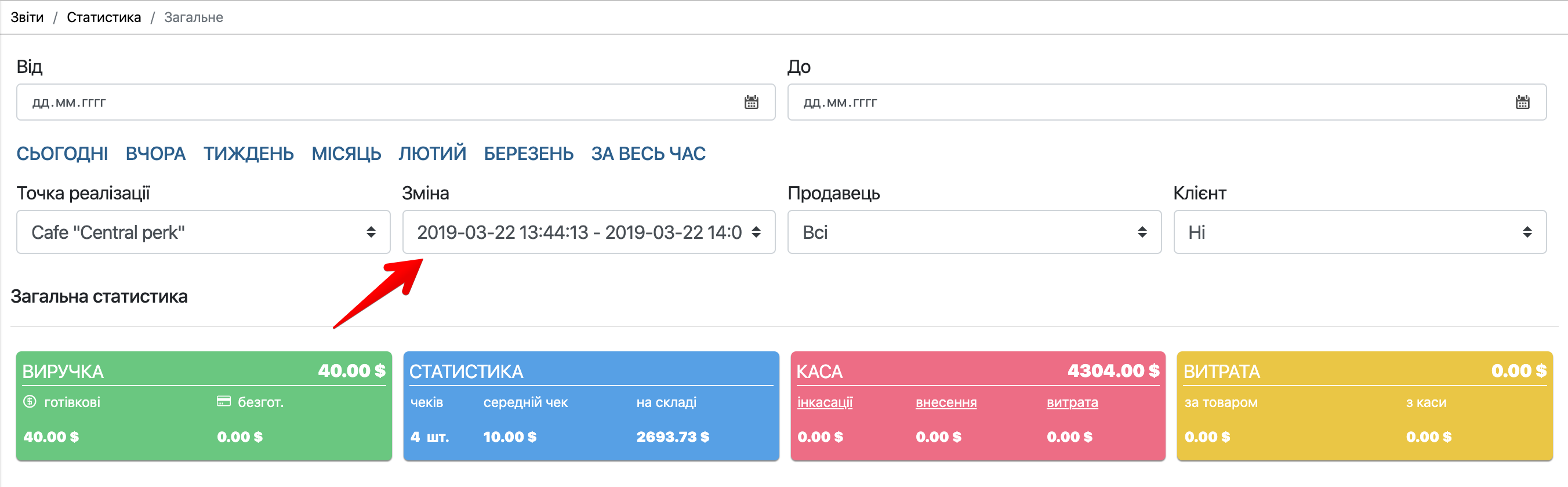This screenshot has height=487, width=1568.
Task: Open calendar picker in Від field
Action: pos(751,102)
